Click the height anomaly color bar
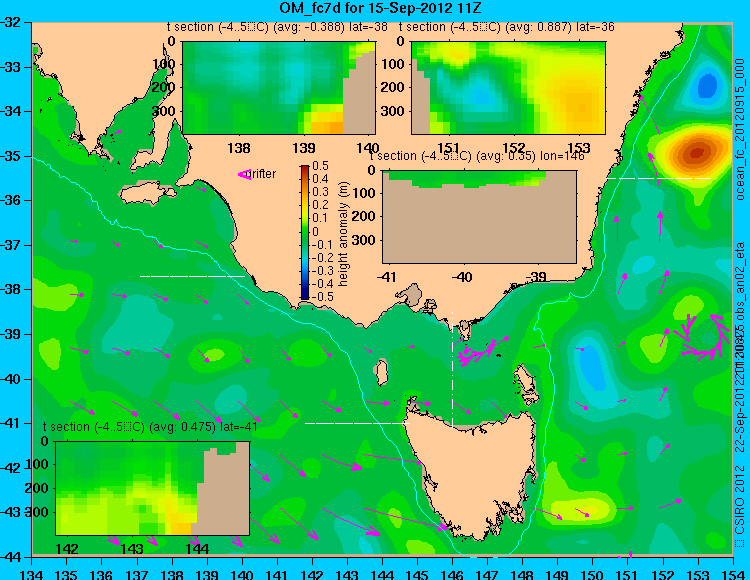Viewport: 750px width, 580px height. 305,232
